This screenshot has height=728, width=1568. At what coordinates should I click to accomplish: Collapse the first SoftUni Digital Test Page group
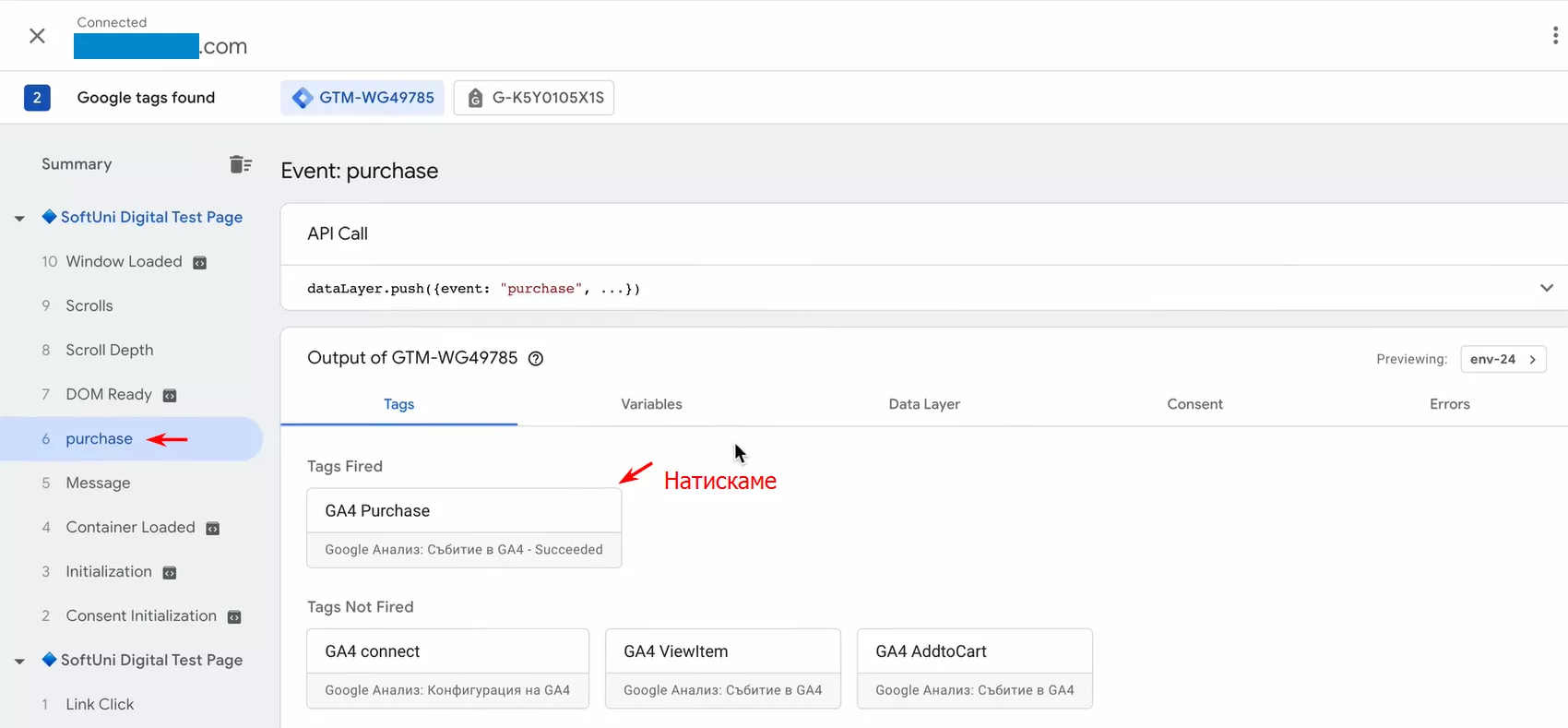tap(19, 219)
